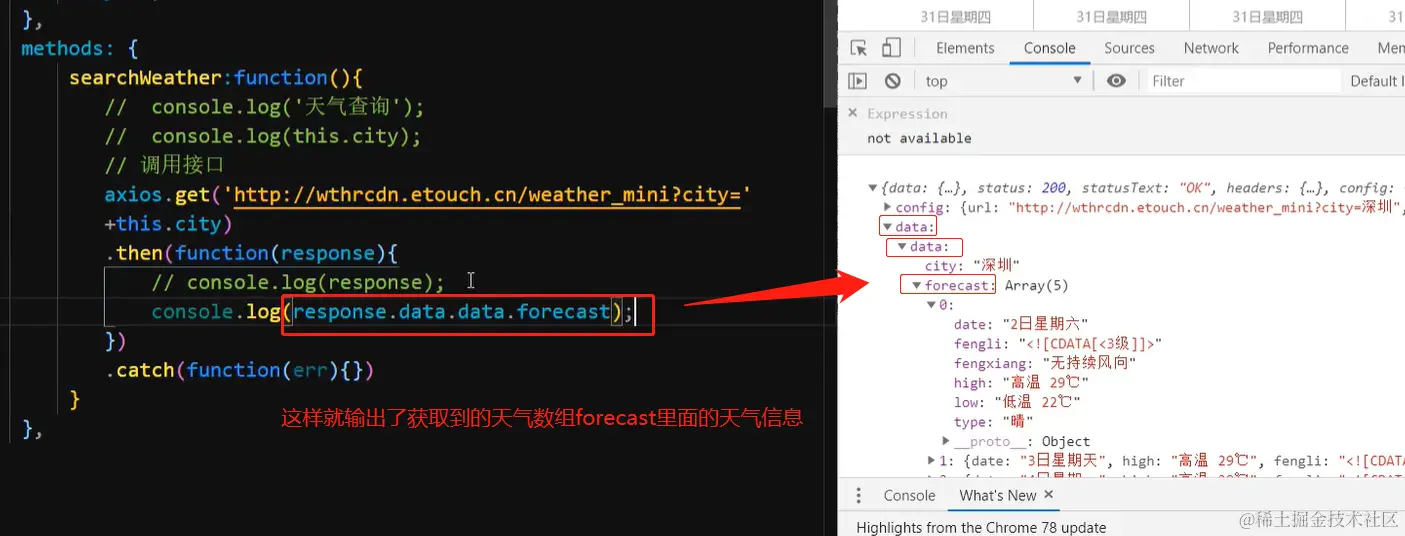
Task: Close the What's New drawer tab
Action: (x=1049, y=494)
